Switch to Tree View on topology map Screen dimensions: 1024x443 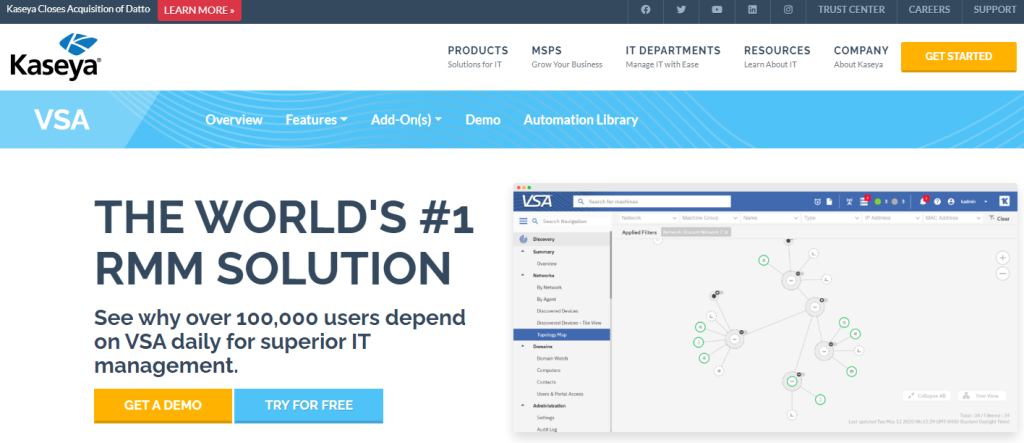[x=982, y=396]
